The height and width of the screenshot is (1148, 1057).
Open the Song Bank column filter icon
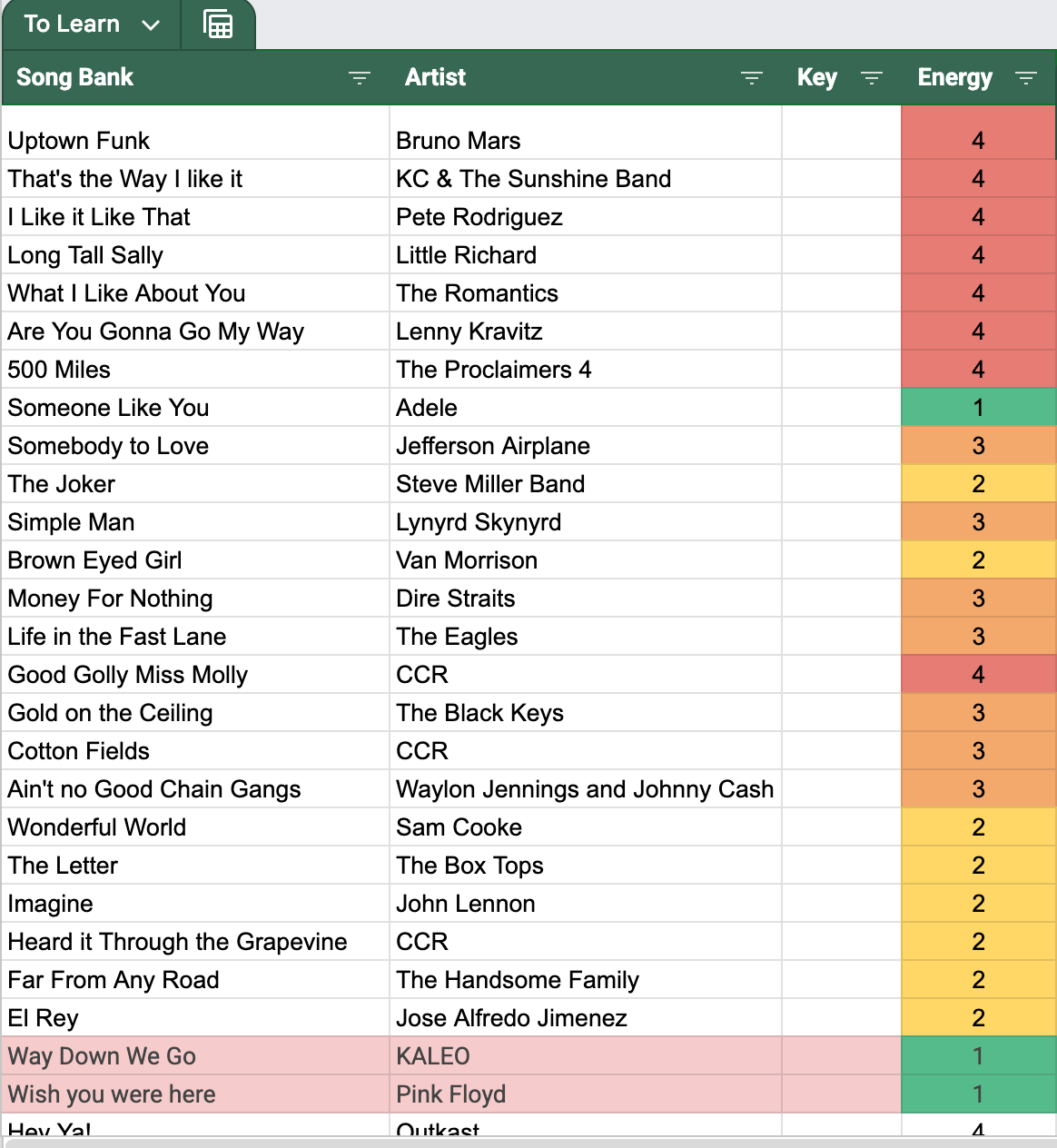[x=360, y=78]
